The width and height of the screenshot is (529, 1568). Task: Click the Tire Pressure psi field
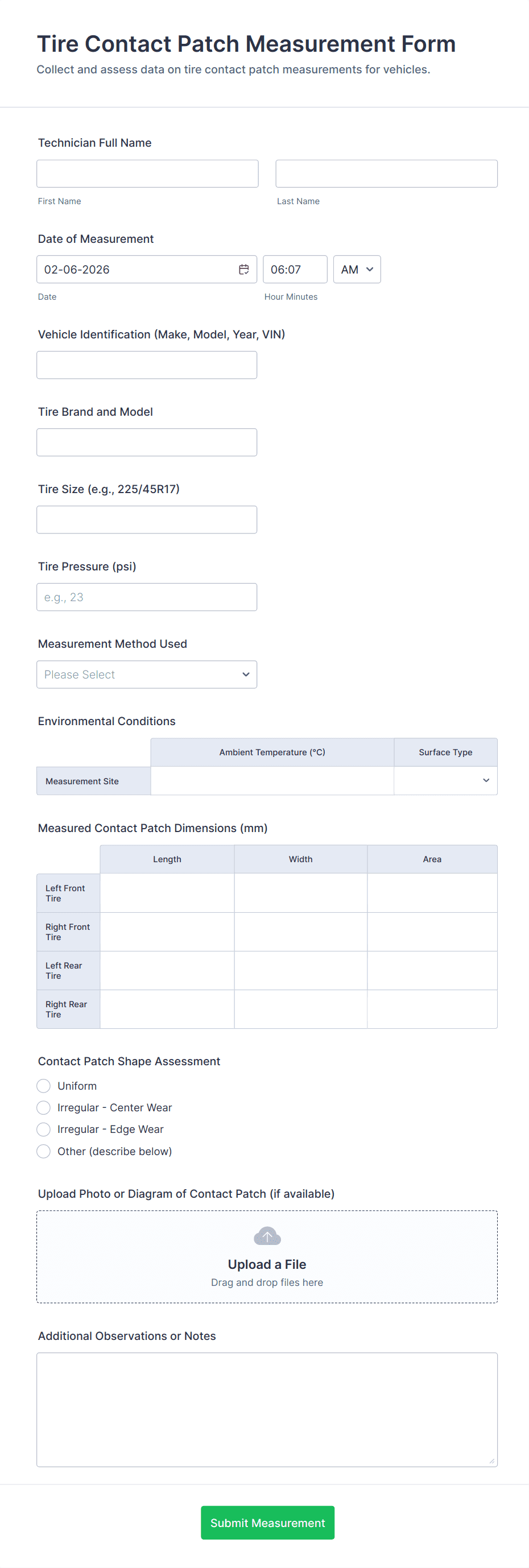pos(147,597)
